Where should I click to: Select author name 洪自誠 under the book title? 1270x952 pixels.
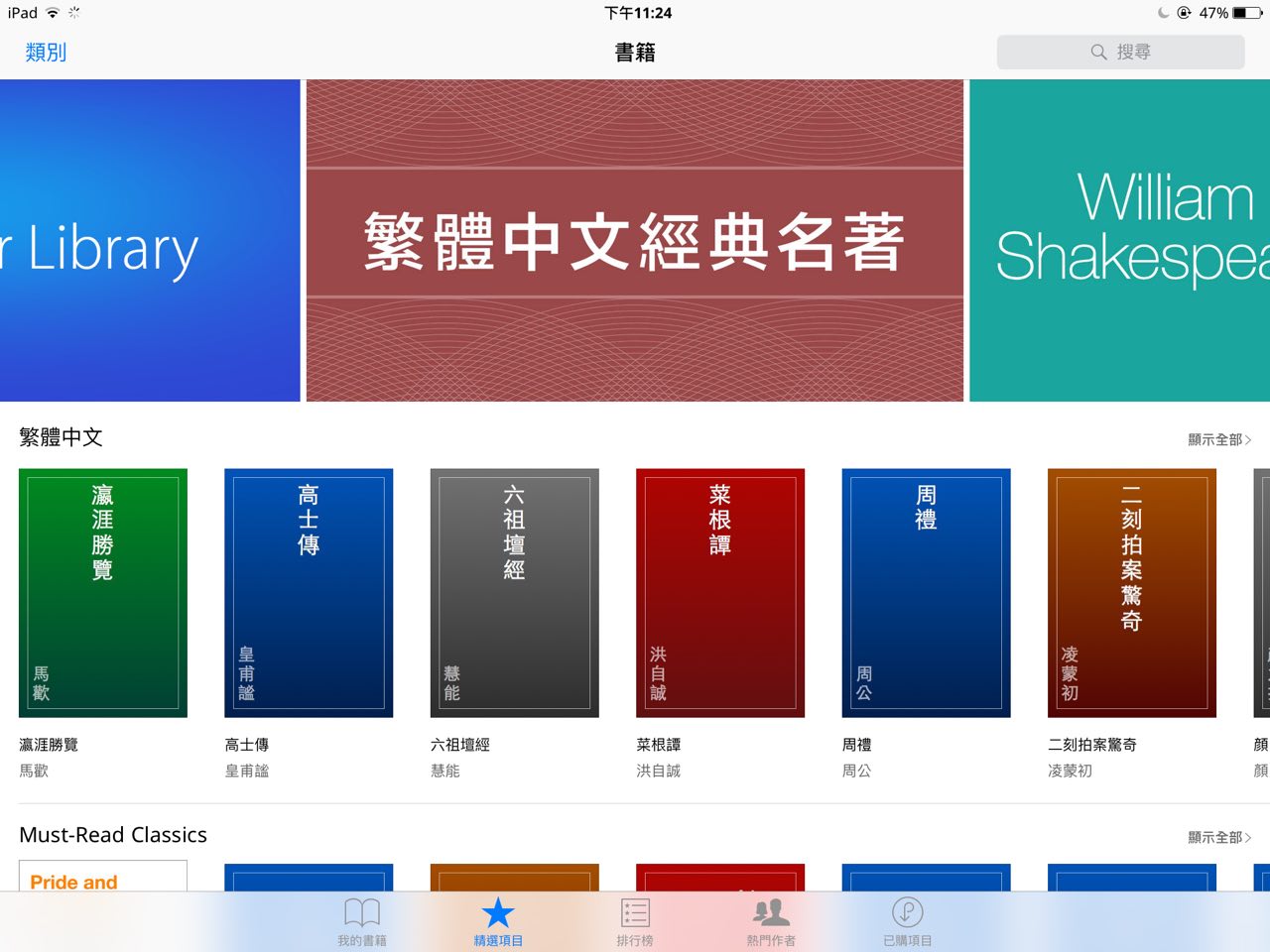[x=659, y=771]
